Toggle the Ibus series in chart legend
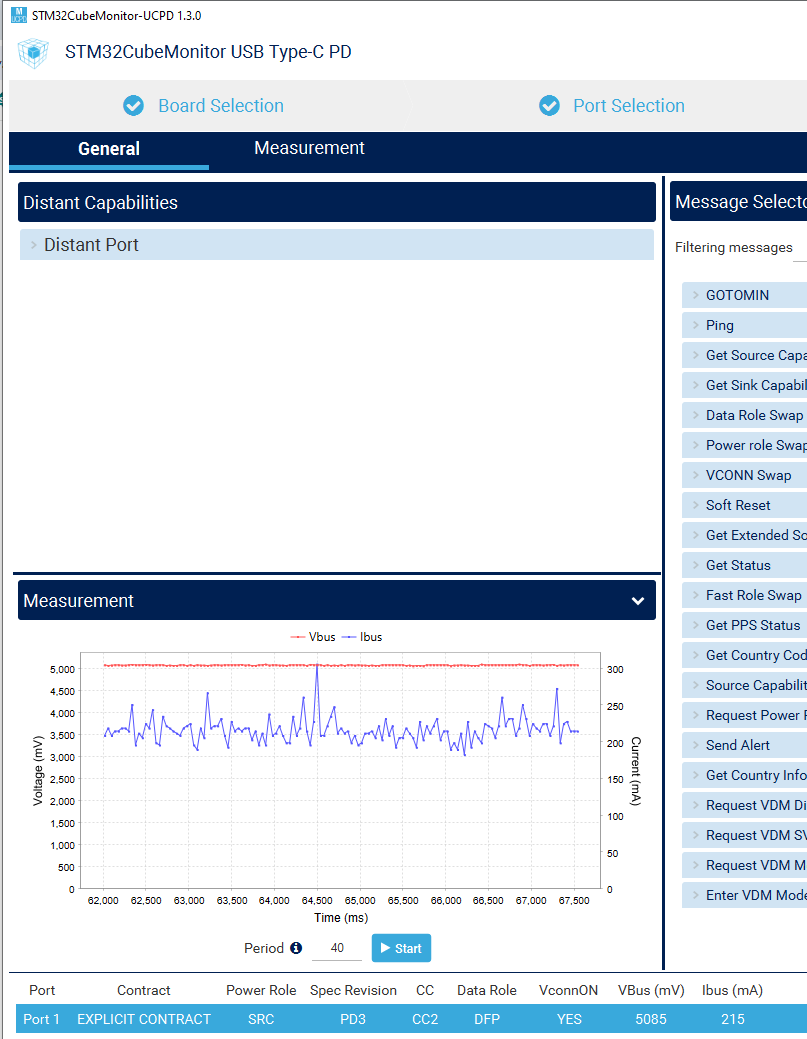This screenshot has width=807, height=1039. [362, 637]
